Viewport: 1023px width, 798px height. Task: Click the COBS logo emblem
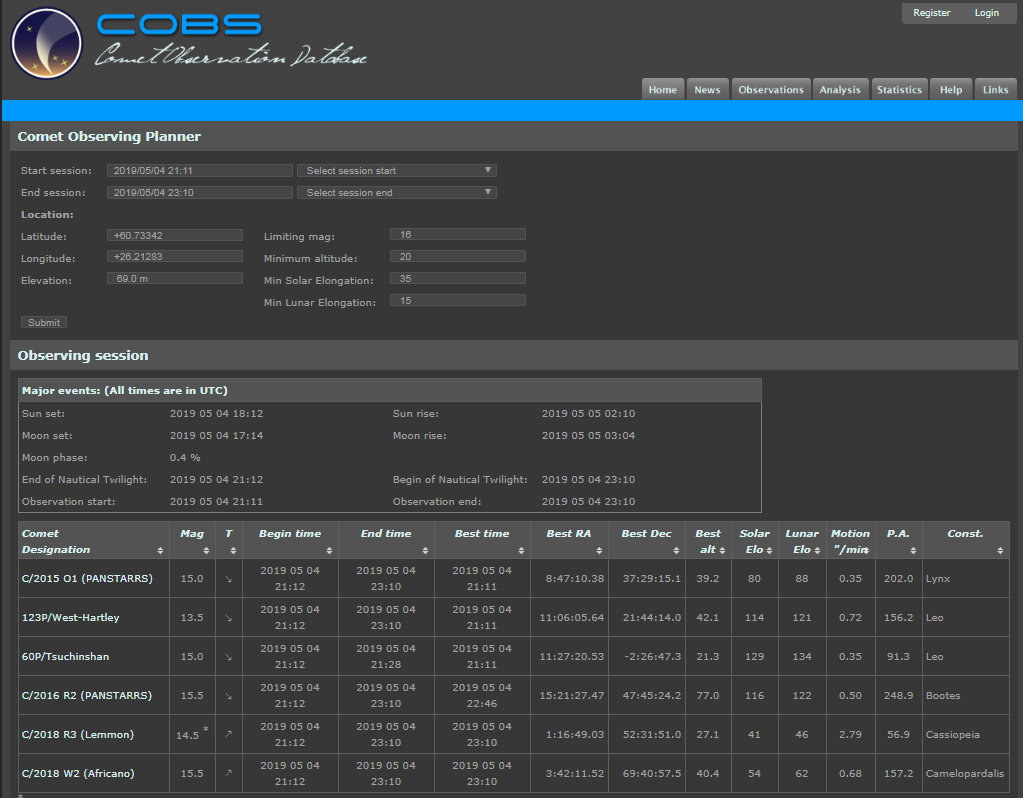[46, 44]
